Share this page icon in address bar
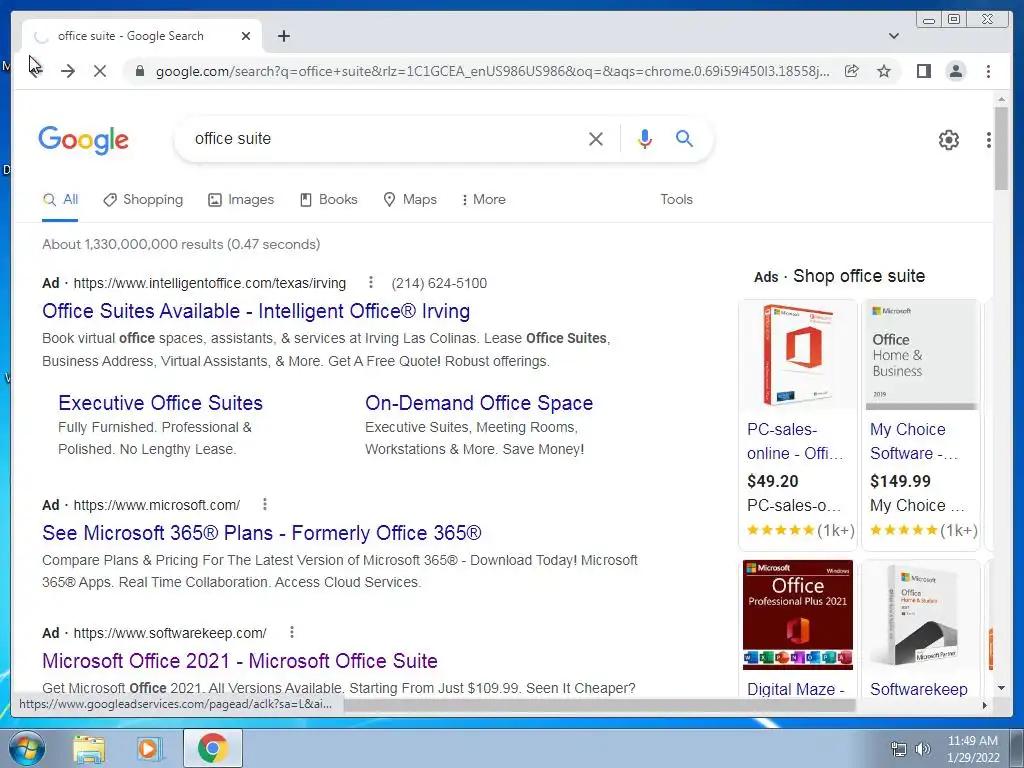Screen dimensions: 1024x768 coord(852,71)
